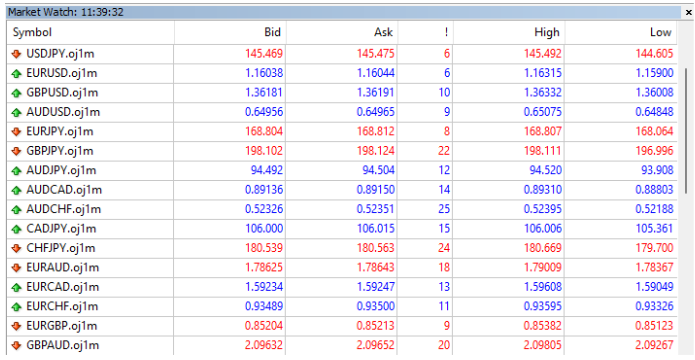Click EURAUD ask value 1.78643
695x360 pixels.
pos(376,268)
